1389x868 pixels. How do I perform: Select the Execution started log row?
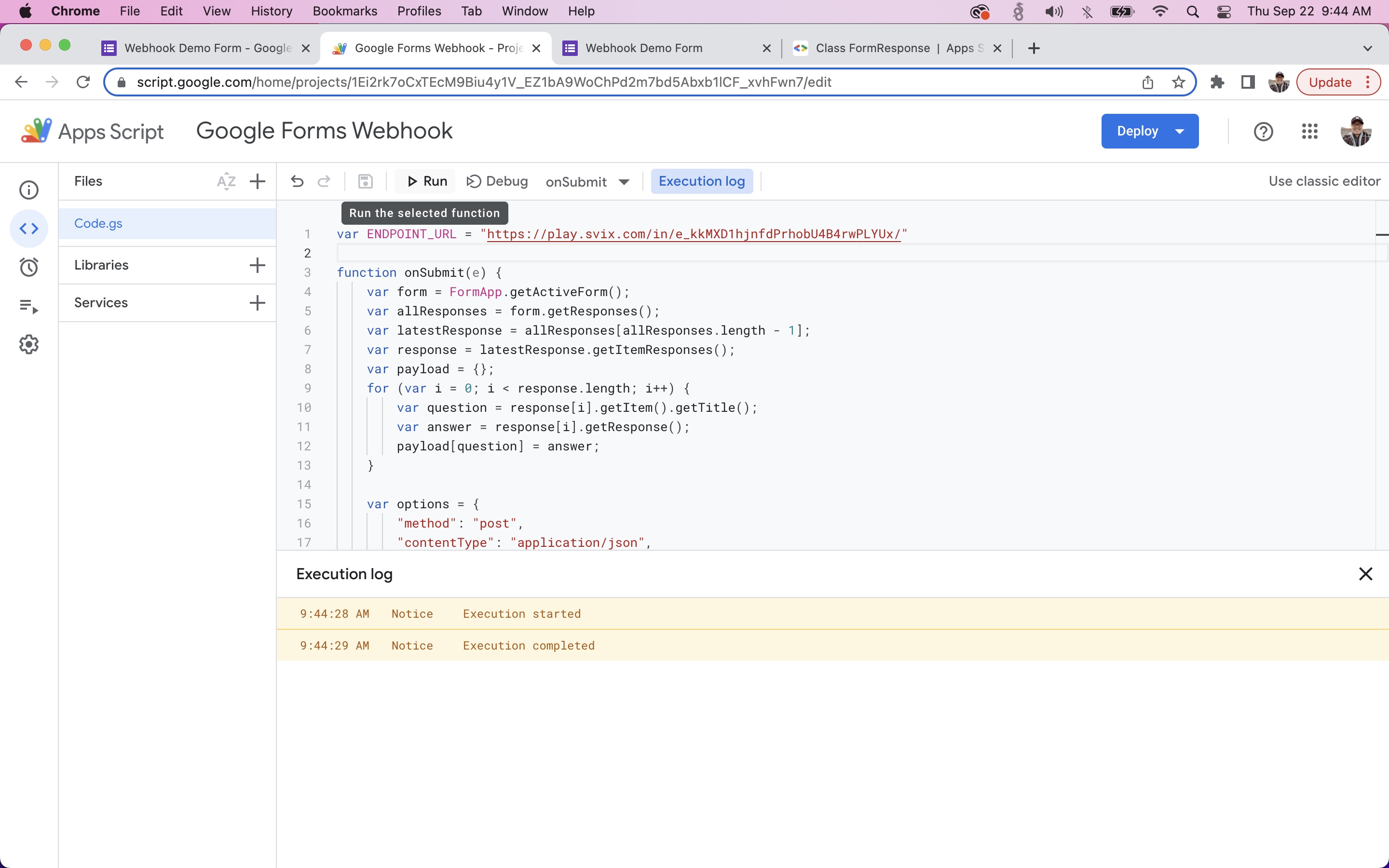pos(832,613)
